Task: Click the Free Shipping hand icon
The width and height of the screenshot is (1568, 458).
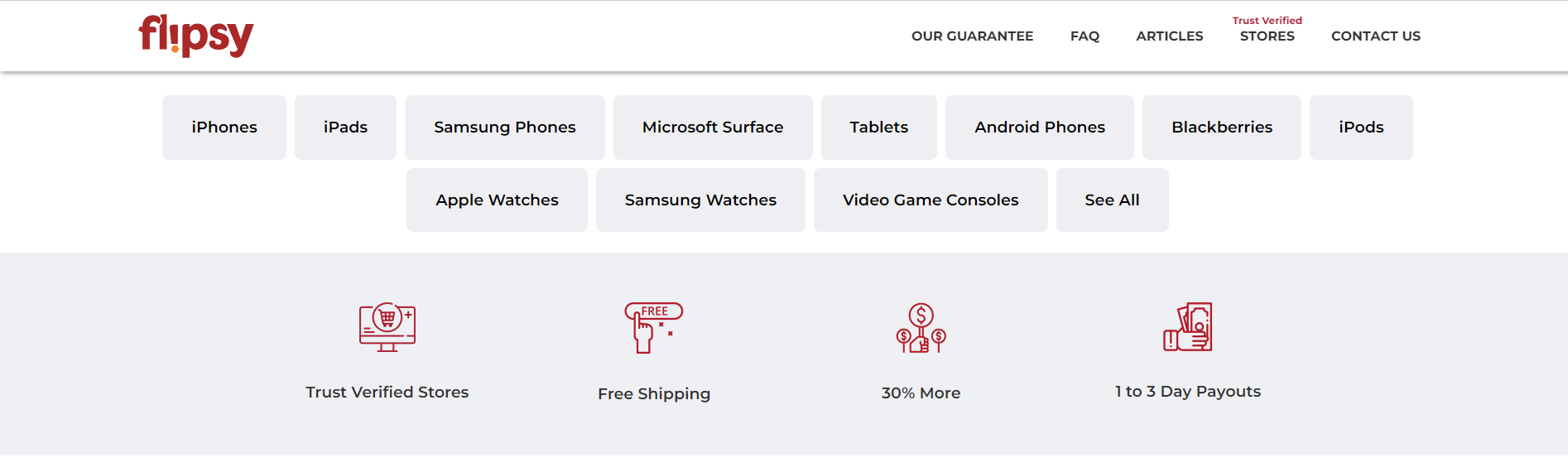Action: tap(653, 327)
